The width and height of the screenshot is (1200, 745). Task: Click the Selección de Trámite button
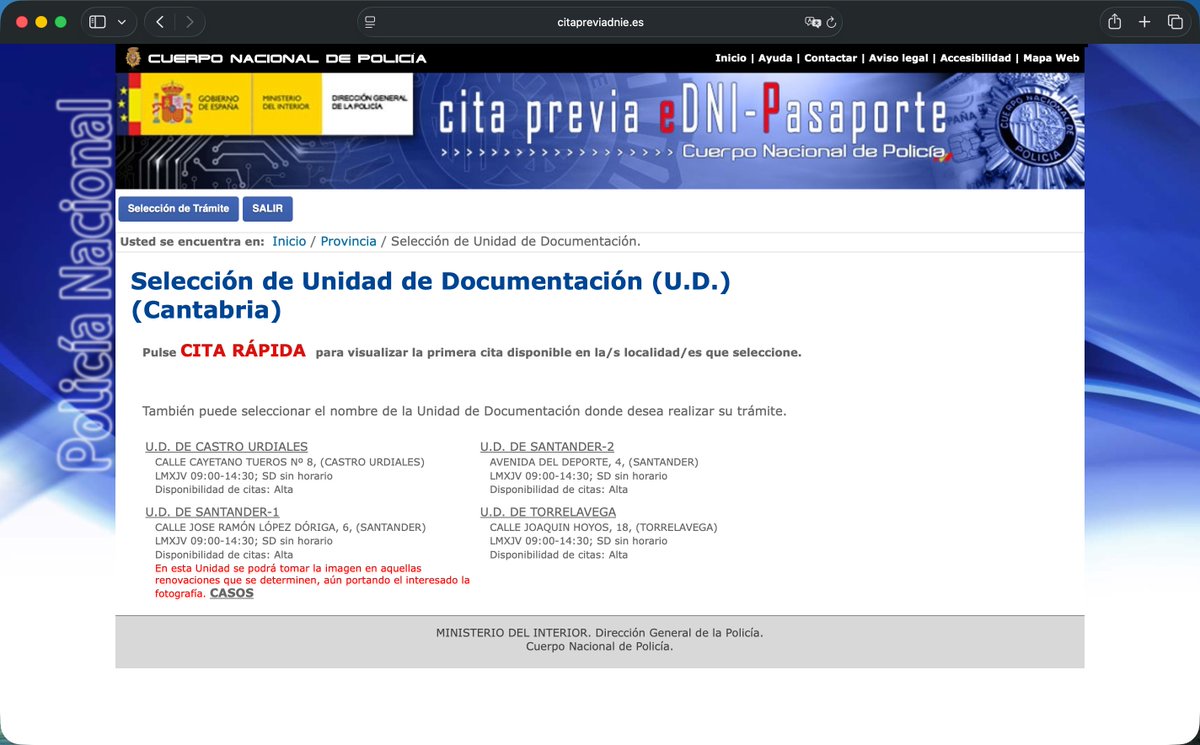(179, 209)
